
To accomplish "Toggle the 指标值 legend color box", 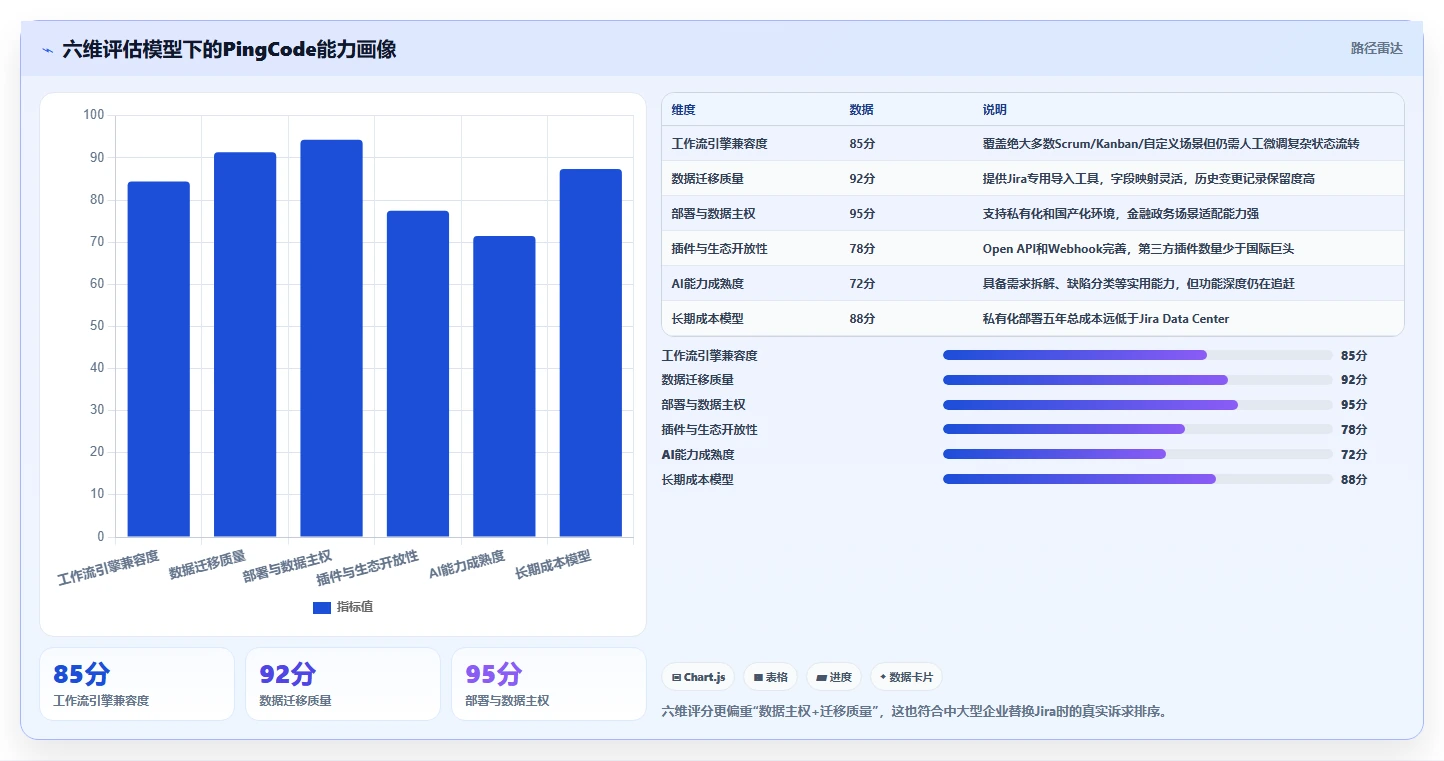I will coord(322,607).
